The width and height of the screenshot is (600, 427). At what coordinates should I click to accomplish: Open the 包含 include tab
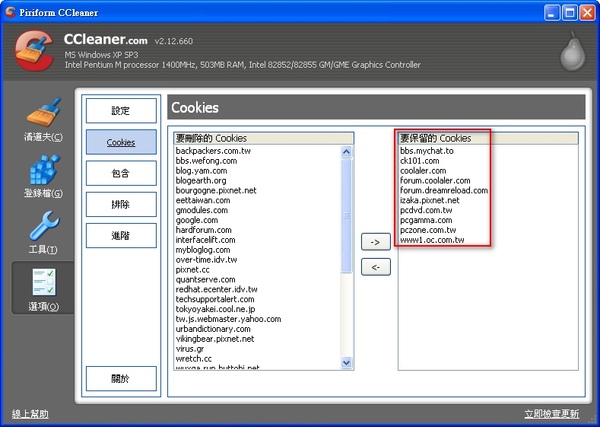point(121,173)
